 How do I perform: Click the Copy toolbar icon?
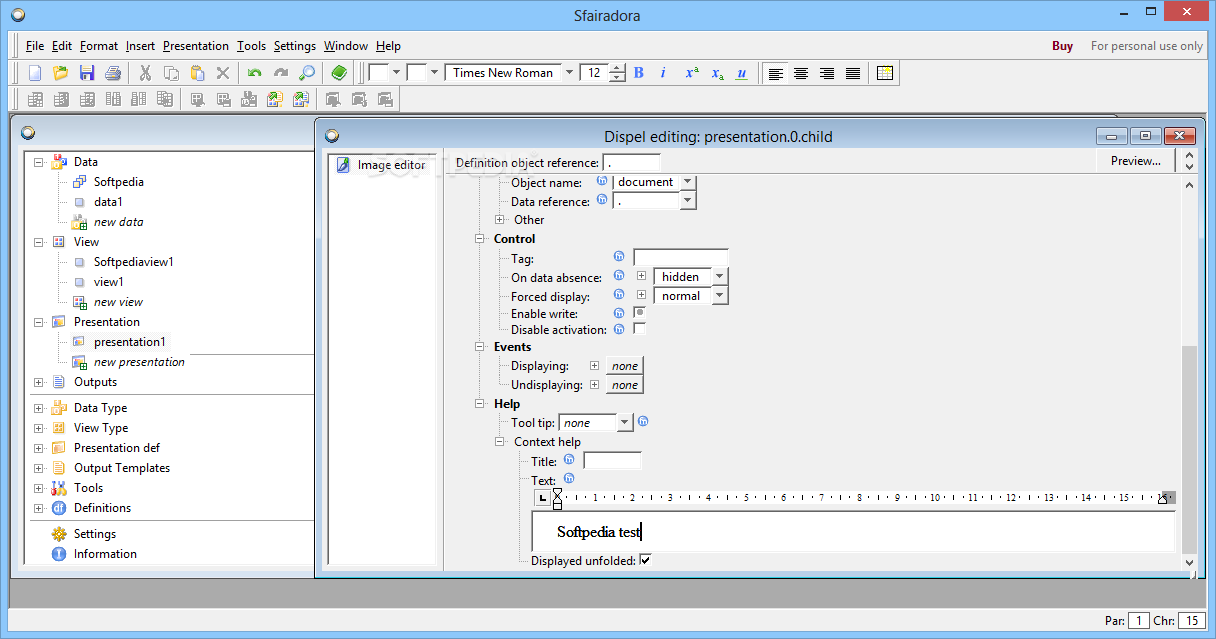pyautogui.click(x=171, y=73)
